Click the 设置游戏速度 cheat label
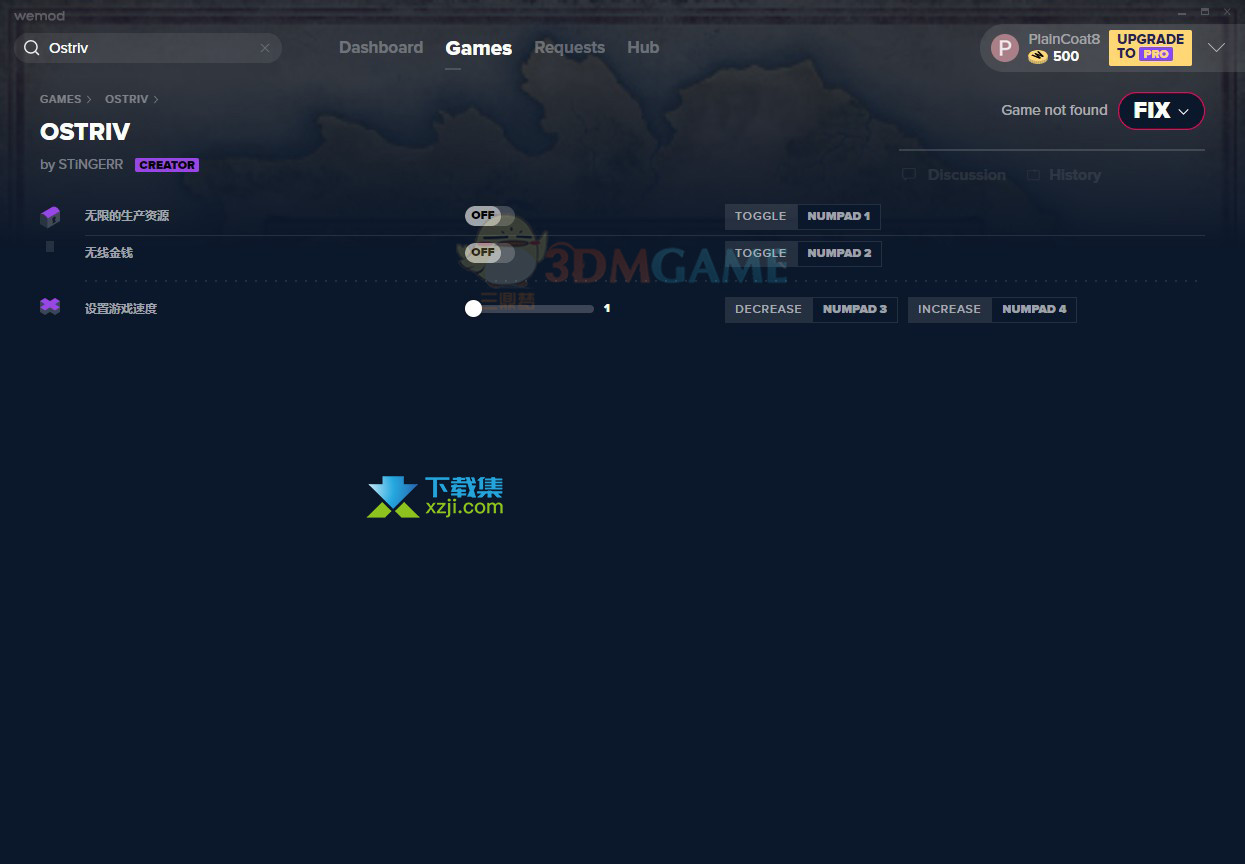Image resolution: width=1245 pixels, height=864 pixels. (121, 309)
